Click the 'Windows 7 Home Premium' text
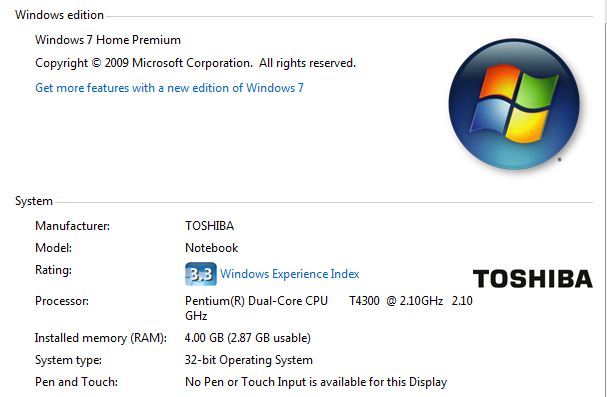The height and width of the screenshot is (397, 607). click(x=108, y=40)
